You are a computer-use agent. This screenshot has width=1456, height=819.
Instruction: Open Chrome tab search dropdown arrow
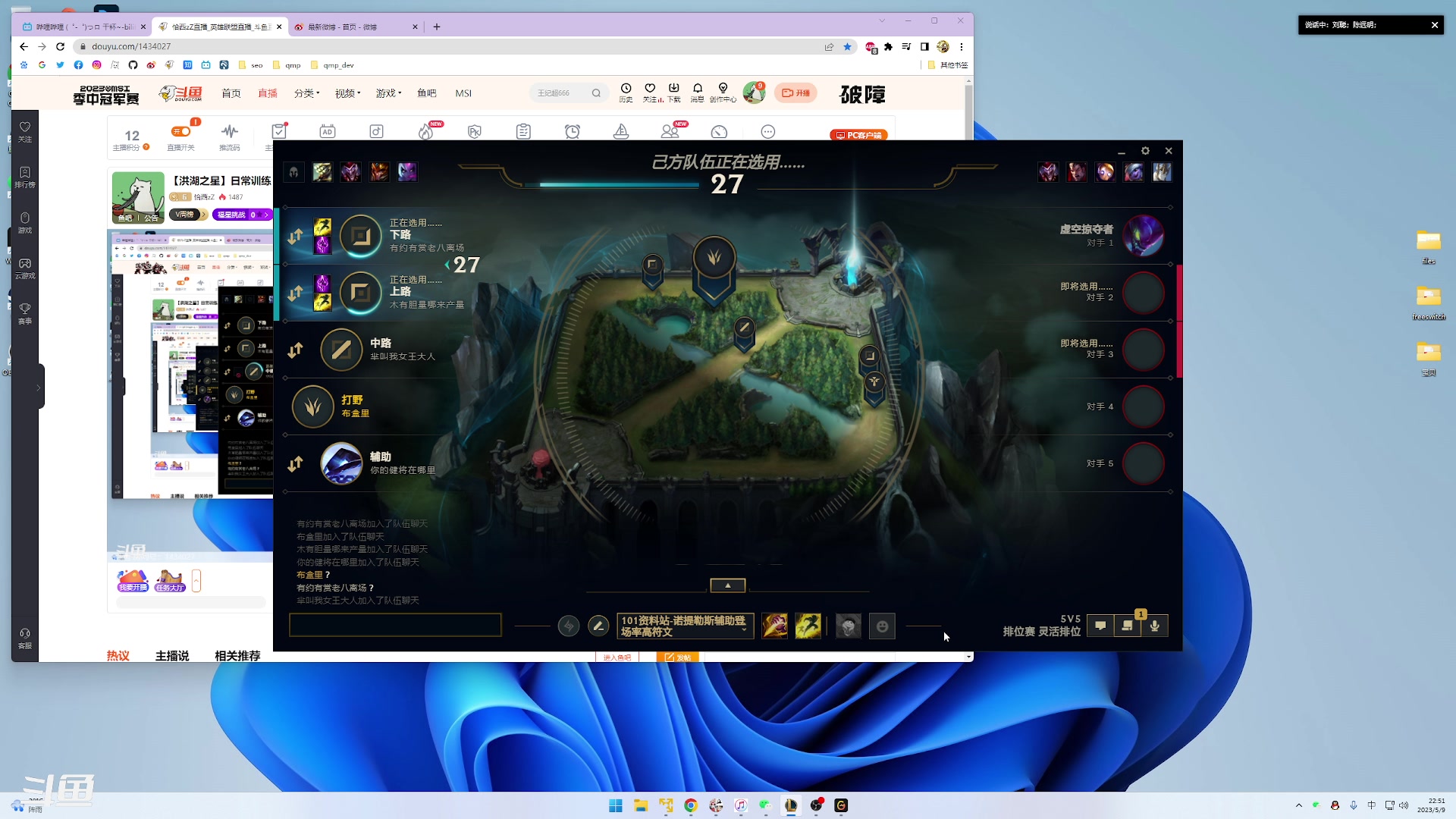(x=882, y=20)
